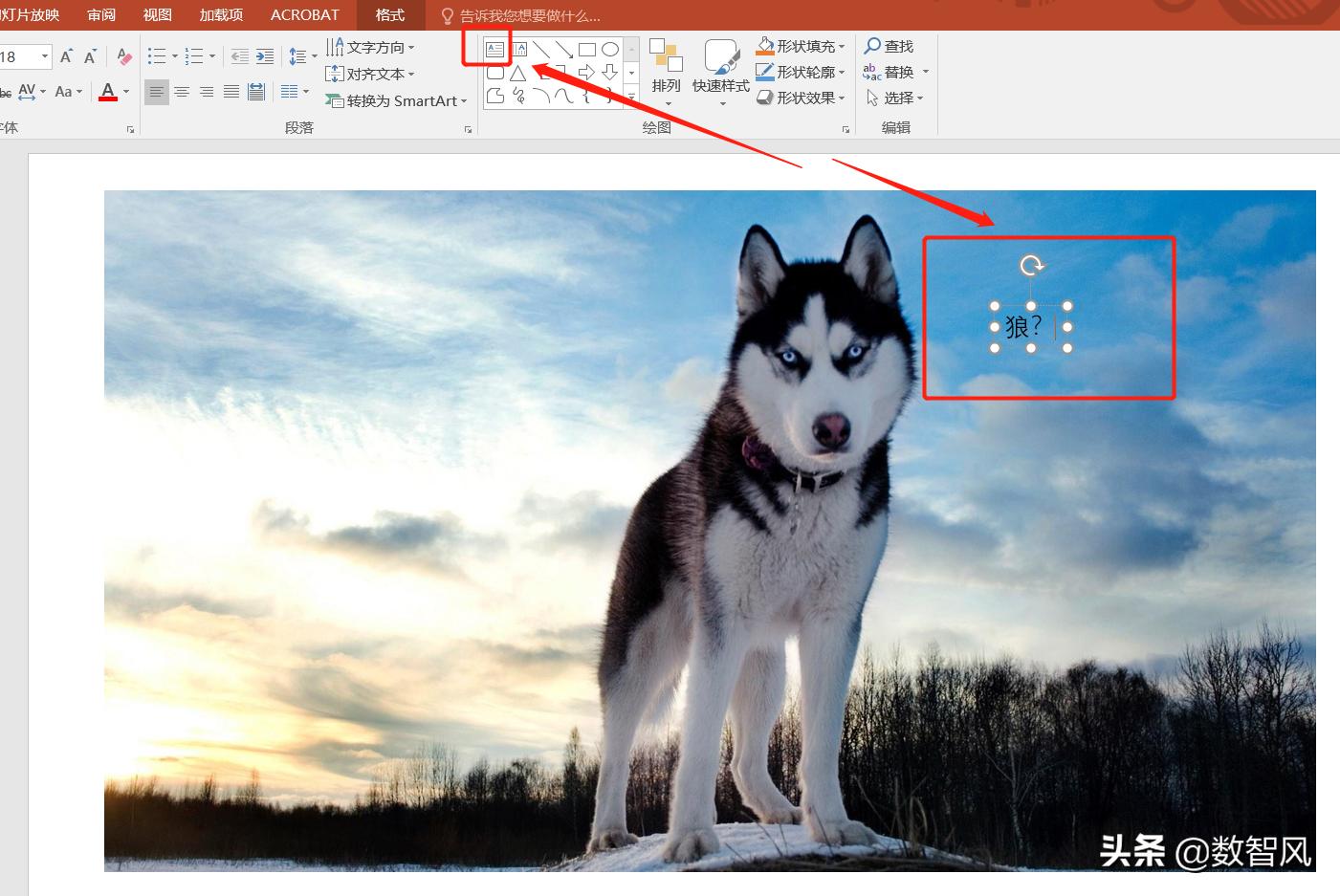Click the clear formatting eraser icon

(x=123, y=56)
